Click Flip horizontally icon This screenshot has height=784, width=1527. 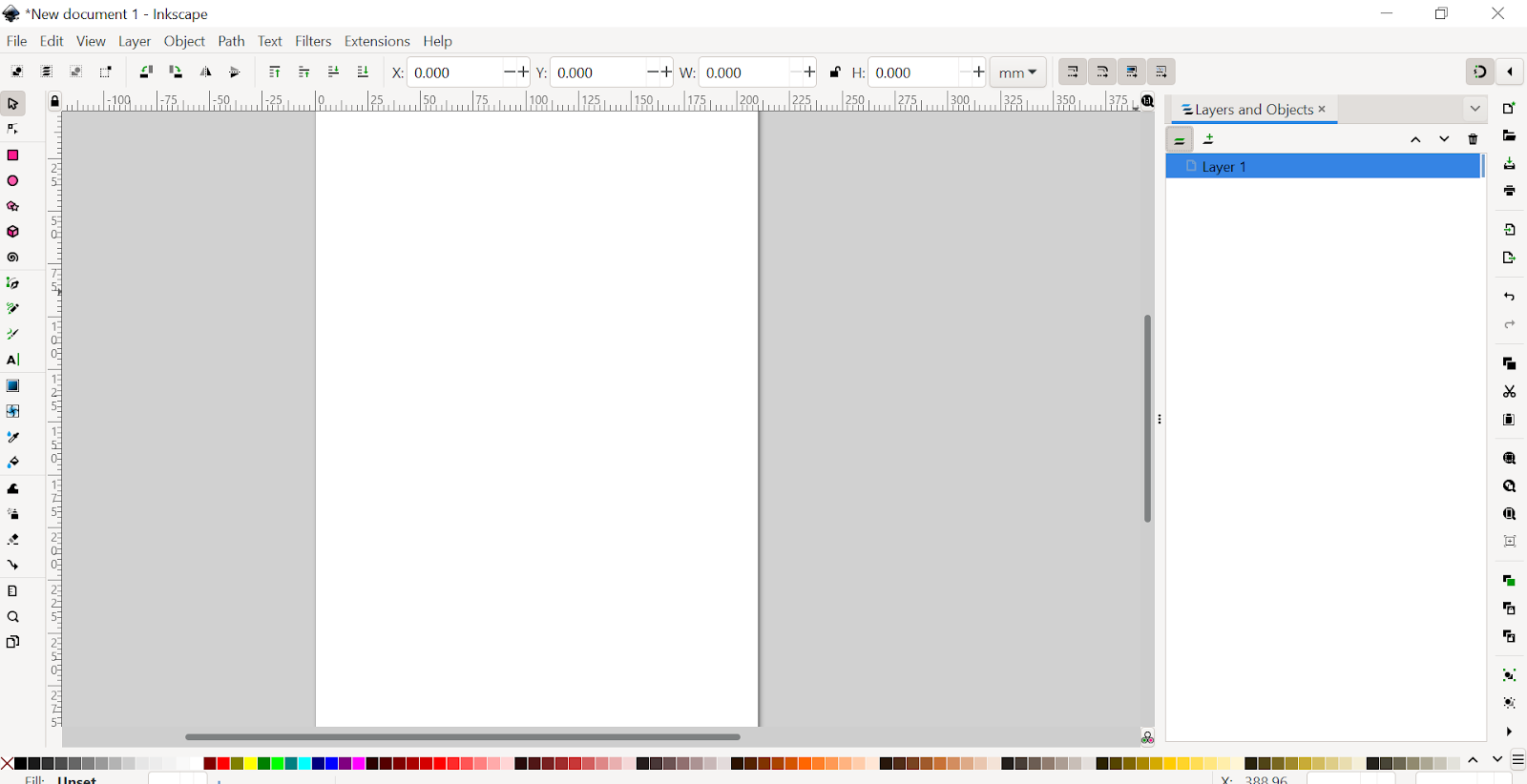click(205, 72)
